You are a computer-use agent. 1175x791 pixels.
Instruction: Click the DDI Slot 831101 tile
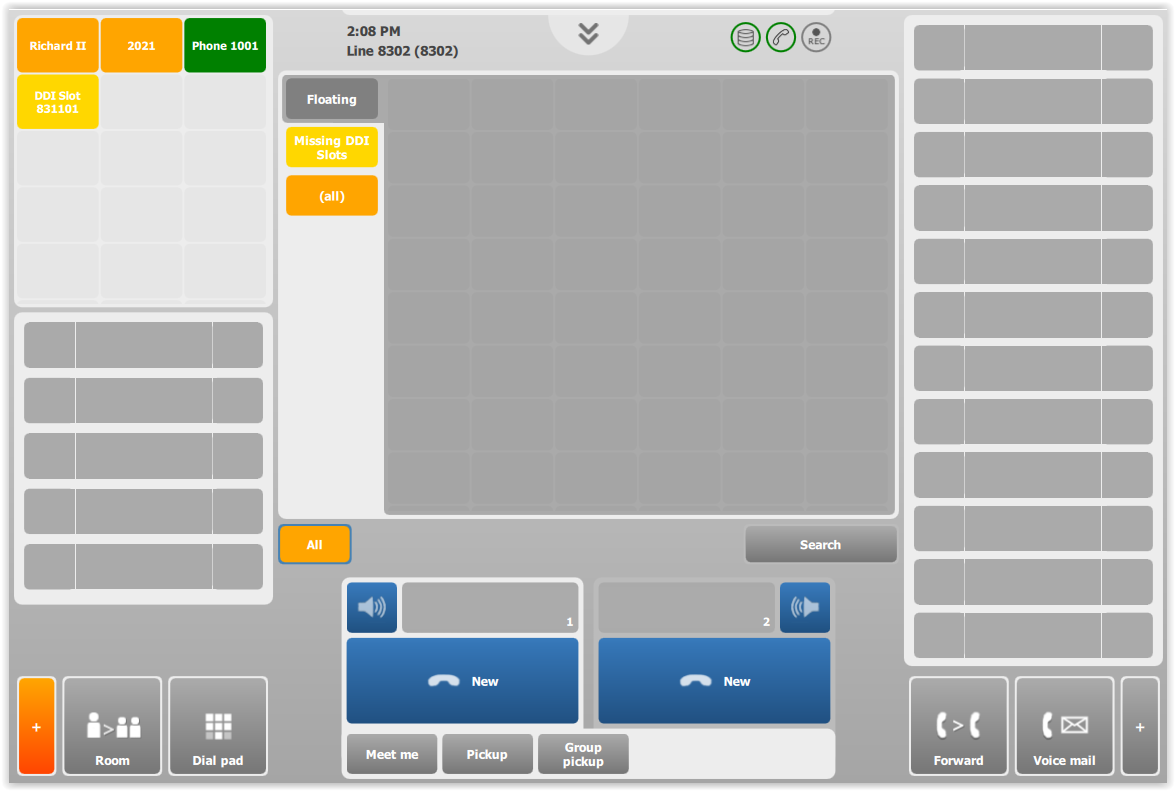58,102
